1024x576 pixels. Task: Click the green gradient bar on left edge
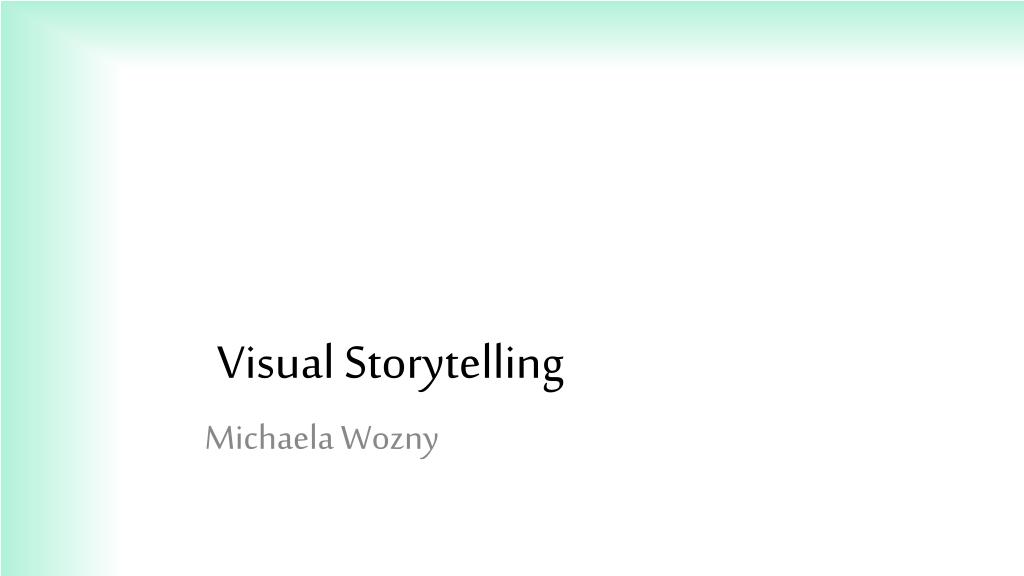(x=56, y=320)
